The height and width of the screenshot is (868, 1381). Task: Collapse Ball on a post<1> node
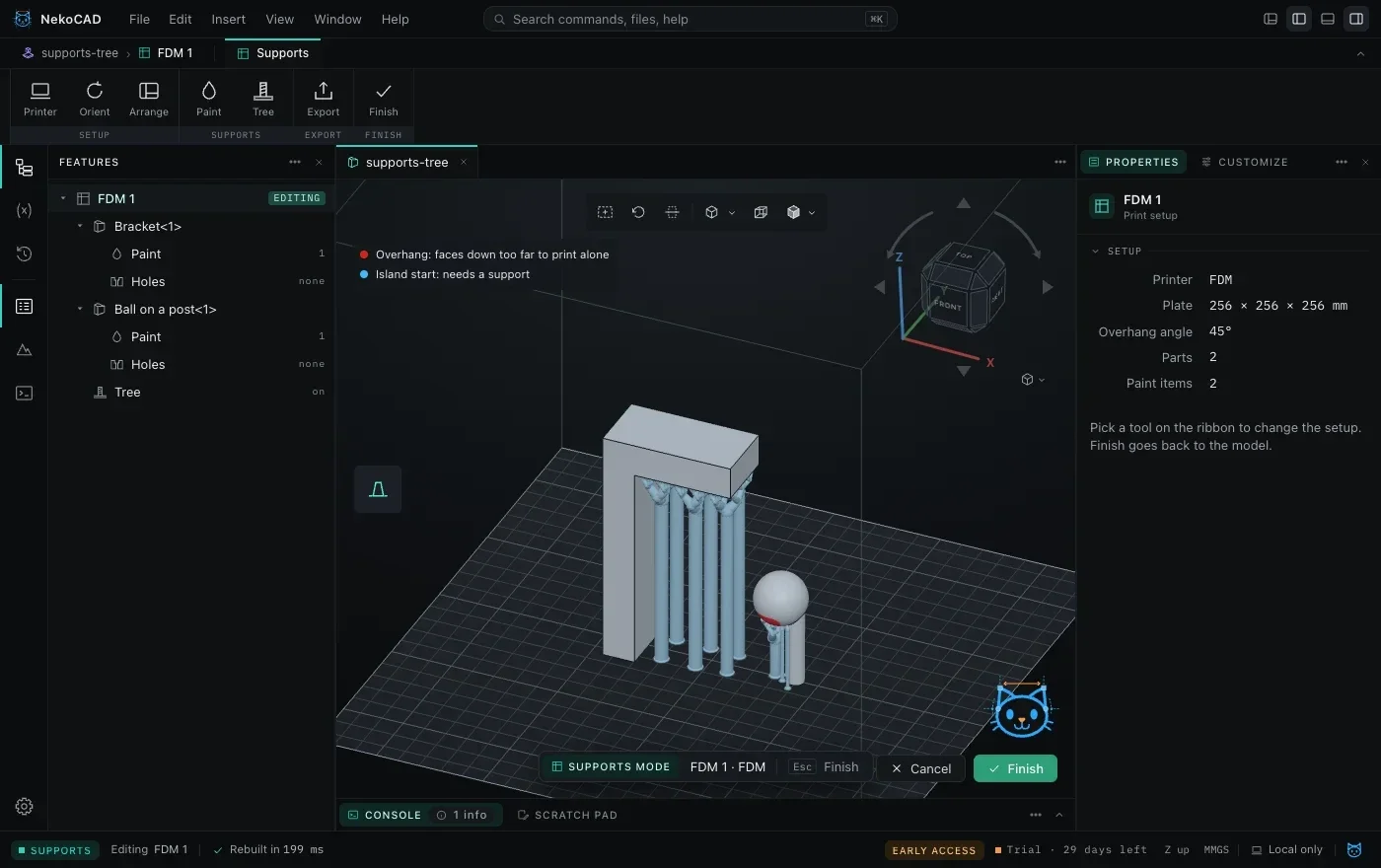pos(80,309)
